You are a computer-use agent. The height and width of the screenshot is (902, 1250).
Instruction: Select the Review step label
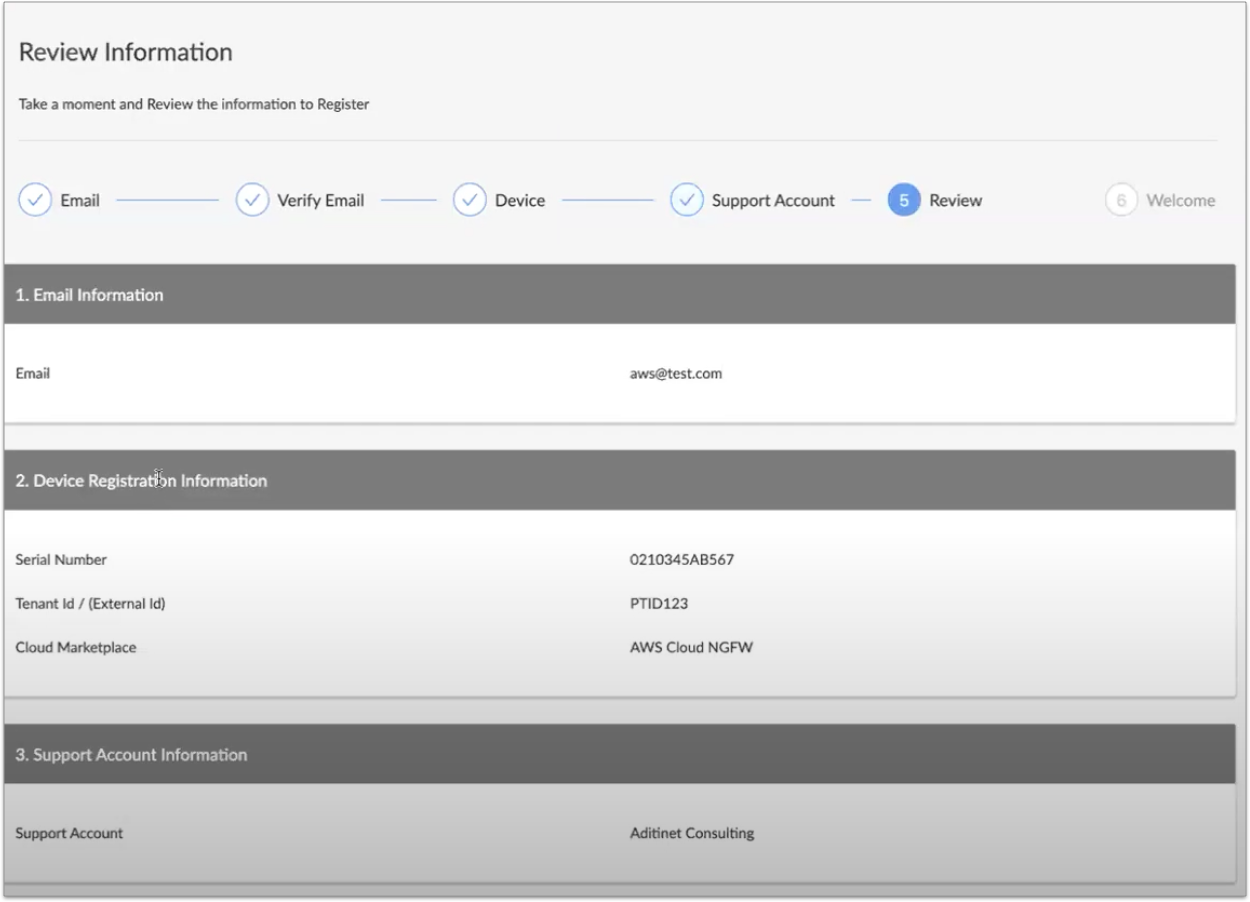(955, 200)
